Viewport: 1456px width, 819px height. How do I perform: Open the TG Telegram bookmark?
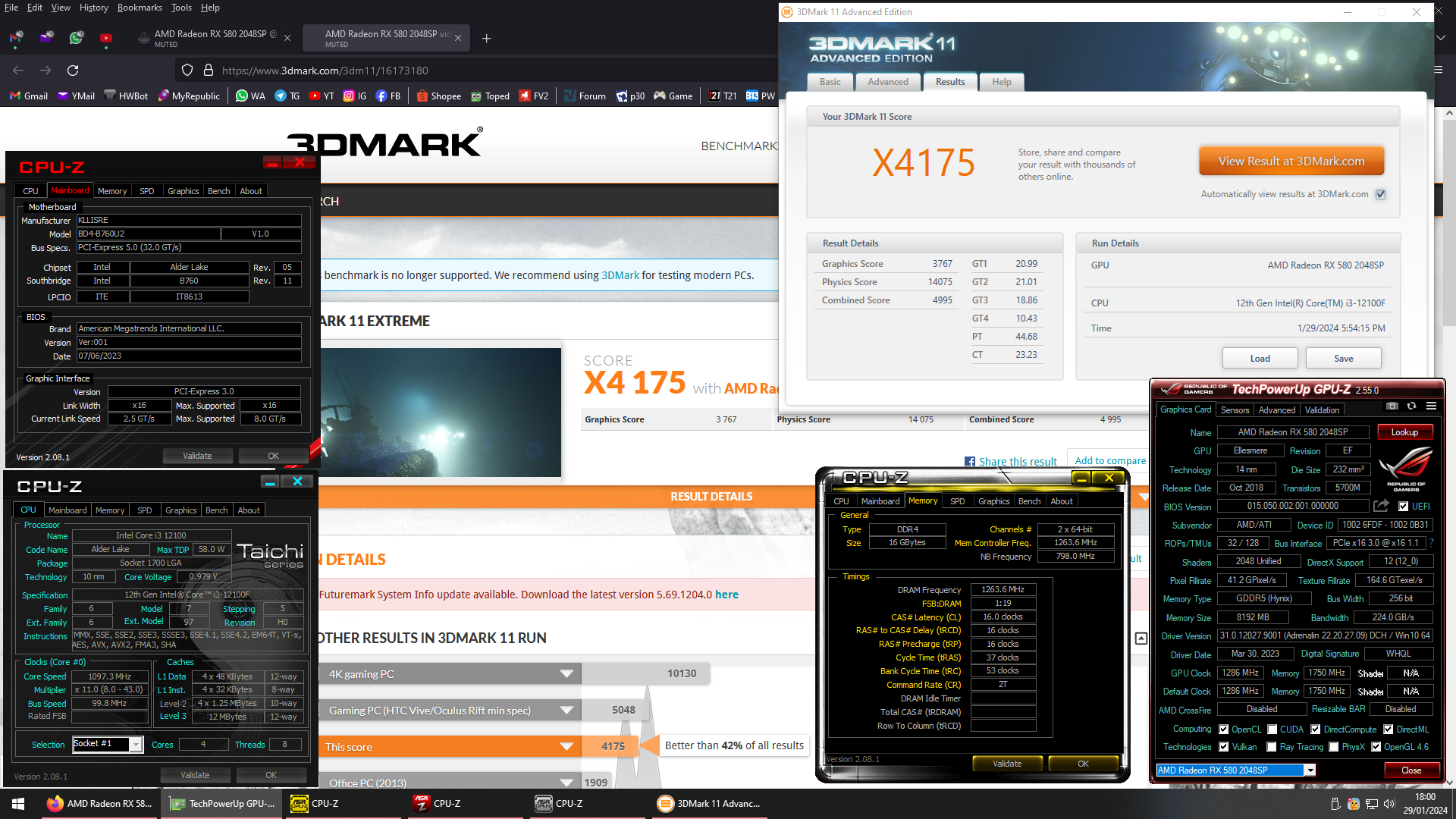287,96
